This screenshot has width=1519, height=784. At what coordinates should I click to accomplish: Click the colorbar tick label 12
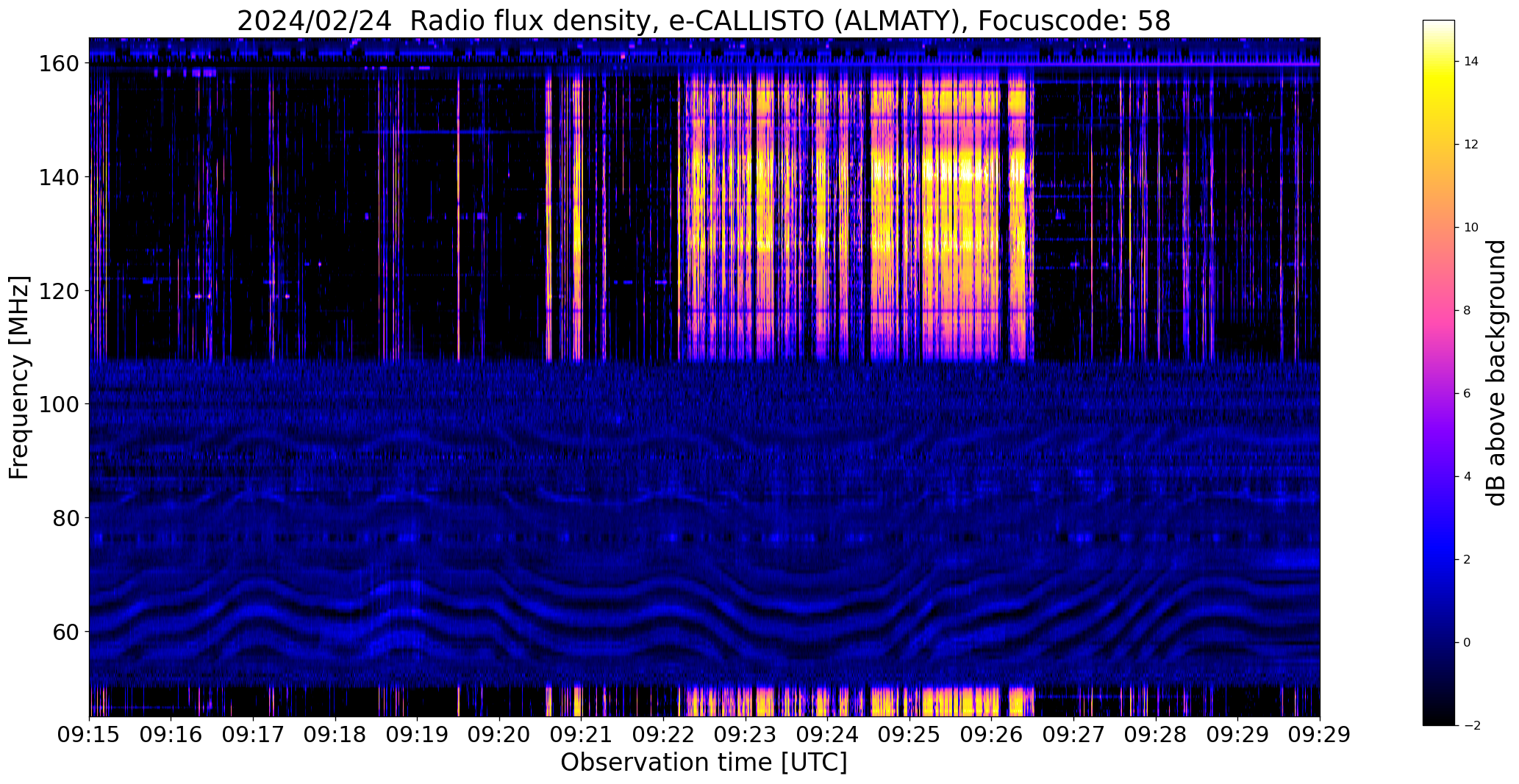point(1471,145)
